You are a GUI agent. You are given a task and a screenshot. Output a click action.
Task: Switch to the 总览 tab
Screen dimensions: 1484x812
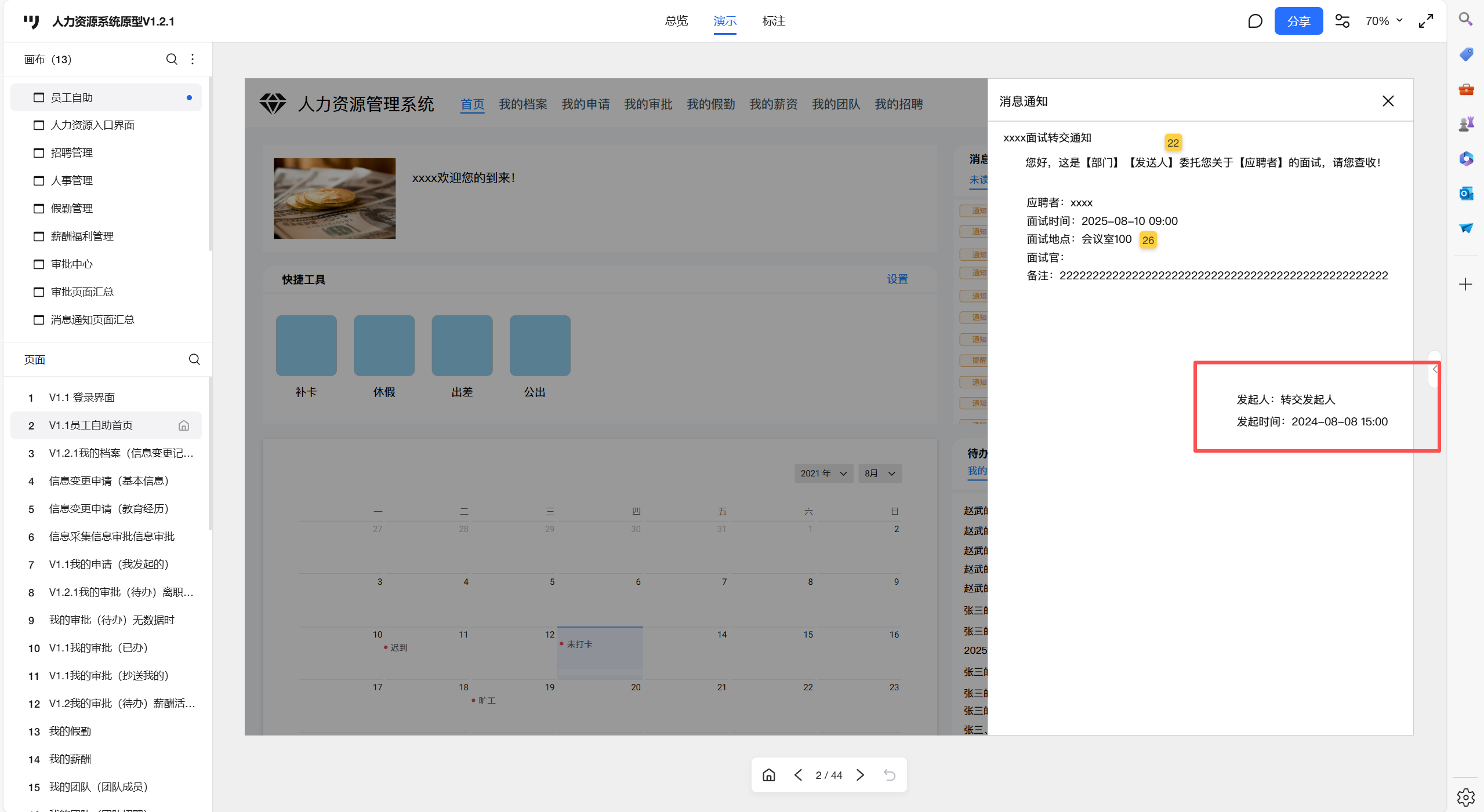tap(676, 21)
